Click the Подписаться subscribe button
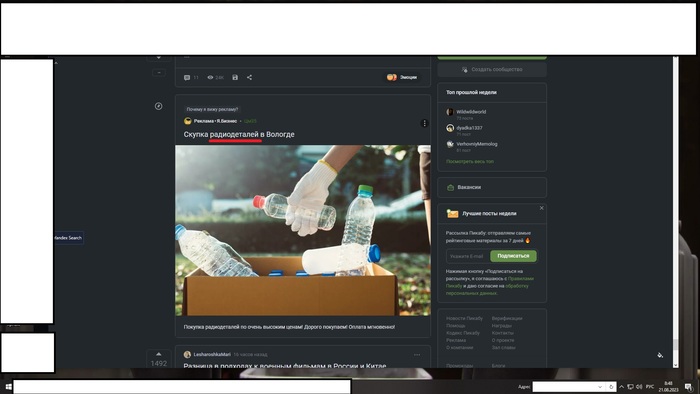This screenshot has width=700, height=394. tap(513, 256)
